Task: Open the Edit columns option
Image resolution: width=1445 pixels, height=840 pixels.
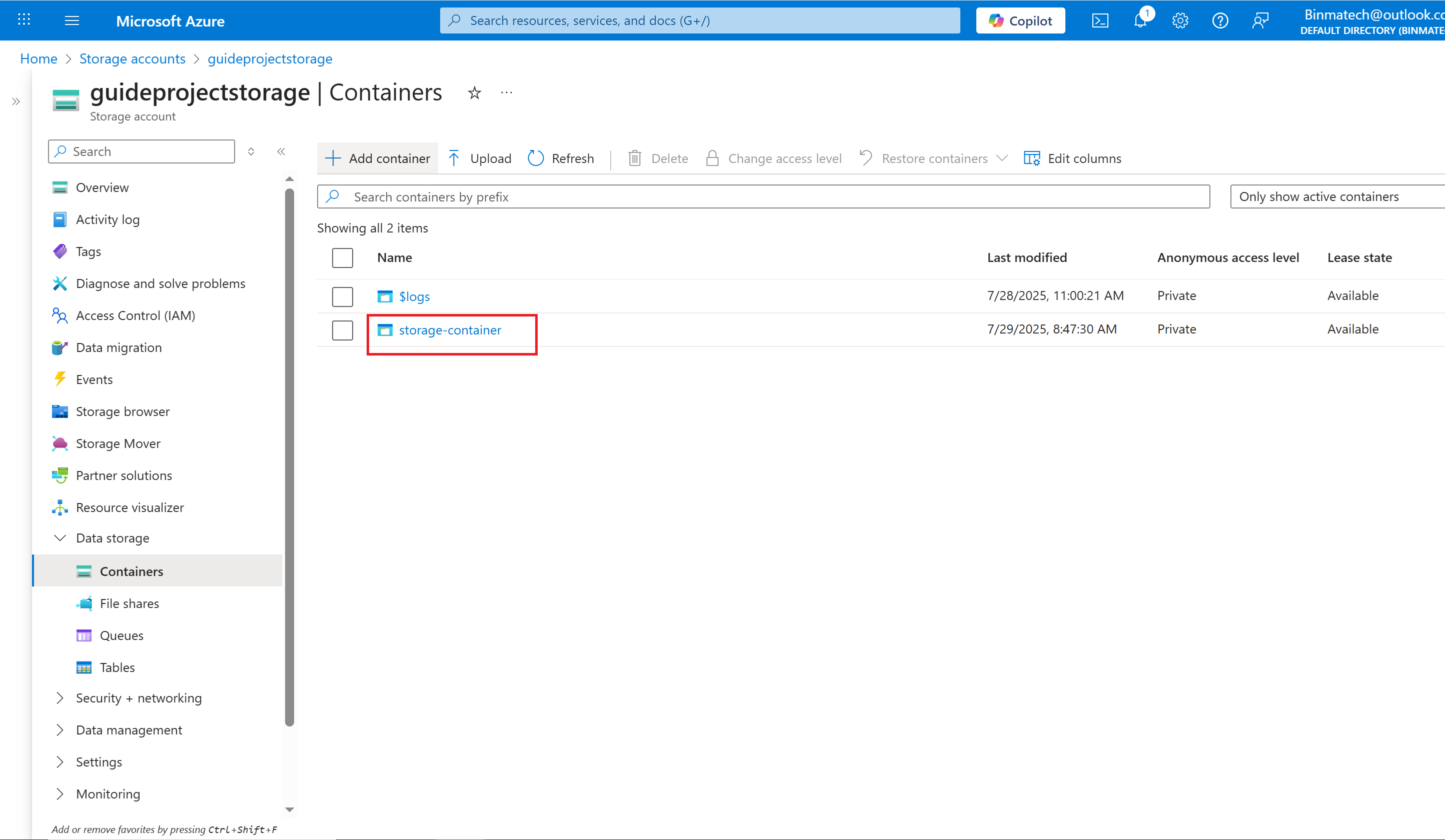Action: 1072,158
